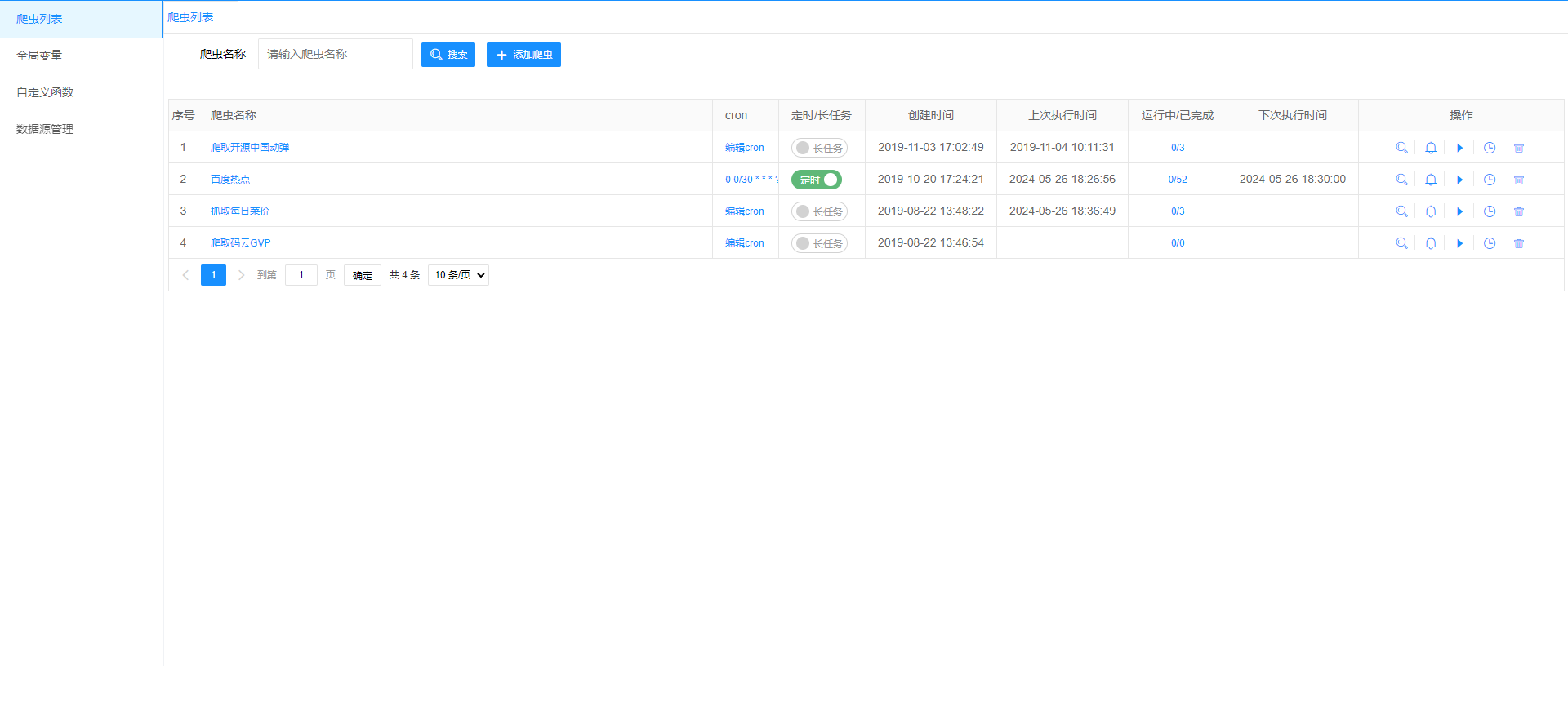Toggle 长任务 switch for 爬取开源中国动弹
The height and width of the screenshot is (702, 1568).
[x=819, y=148]
